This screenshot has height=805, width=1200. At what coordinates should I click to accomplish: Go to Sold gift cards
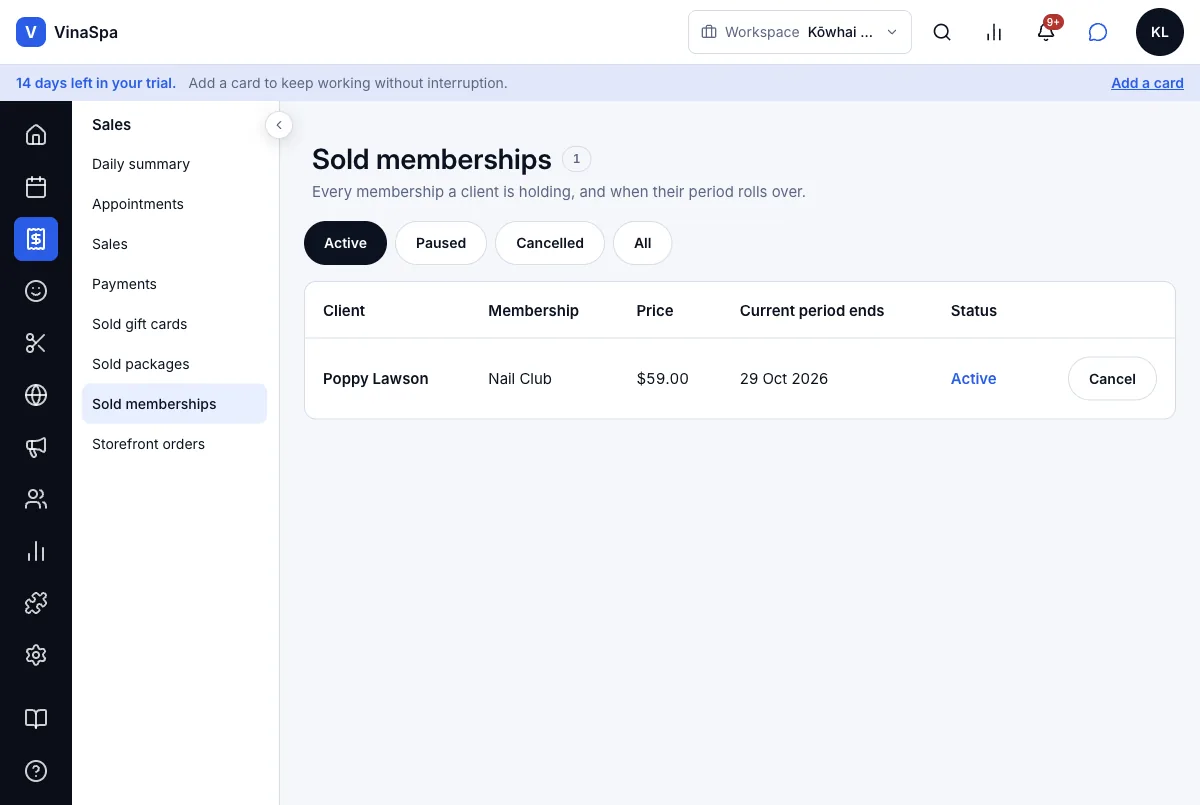tap(174, 324)
